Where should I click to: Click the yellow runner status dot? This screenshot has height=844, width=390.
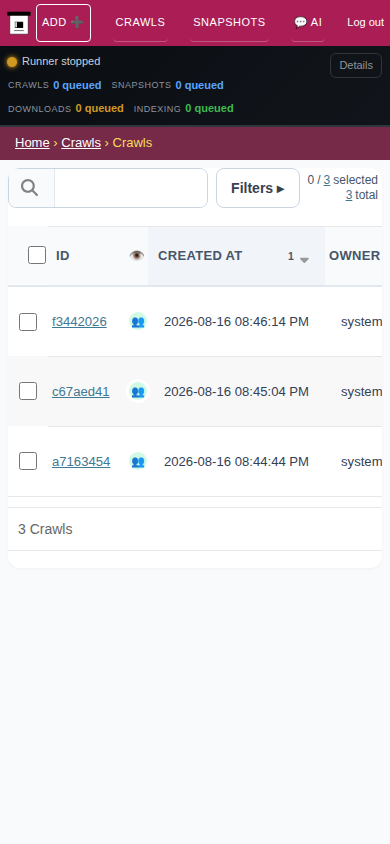pos(12,62)
